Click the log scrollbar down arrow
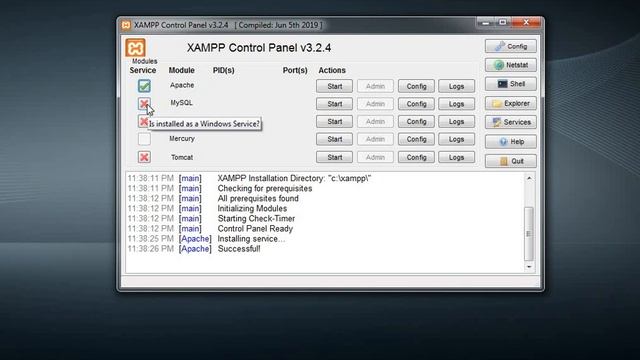The width and height of the screenshot is (640, 360). (529, 267)
